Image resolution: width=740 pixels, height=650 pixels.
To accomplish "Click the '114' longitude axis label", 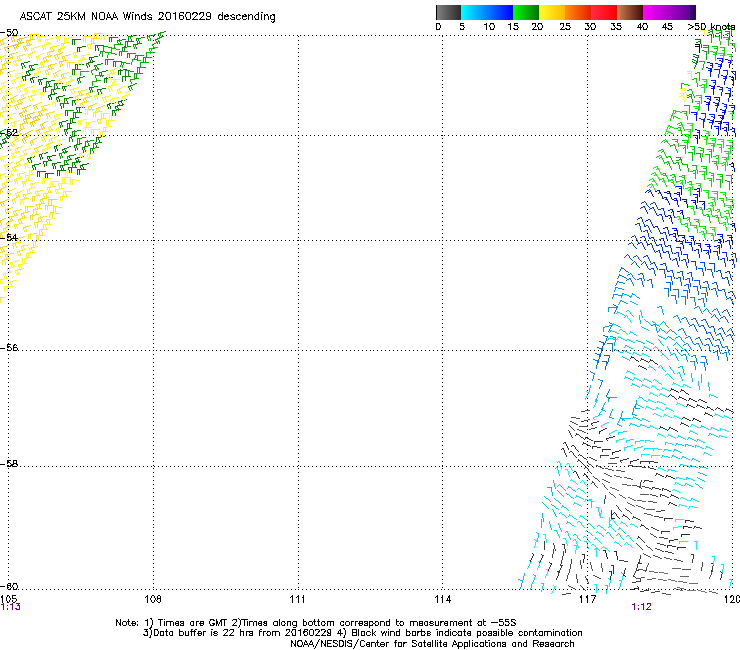I will click(x=443, y=599).
